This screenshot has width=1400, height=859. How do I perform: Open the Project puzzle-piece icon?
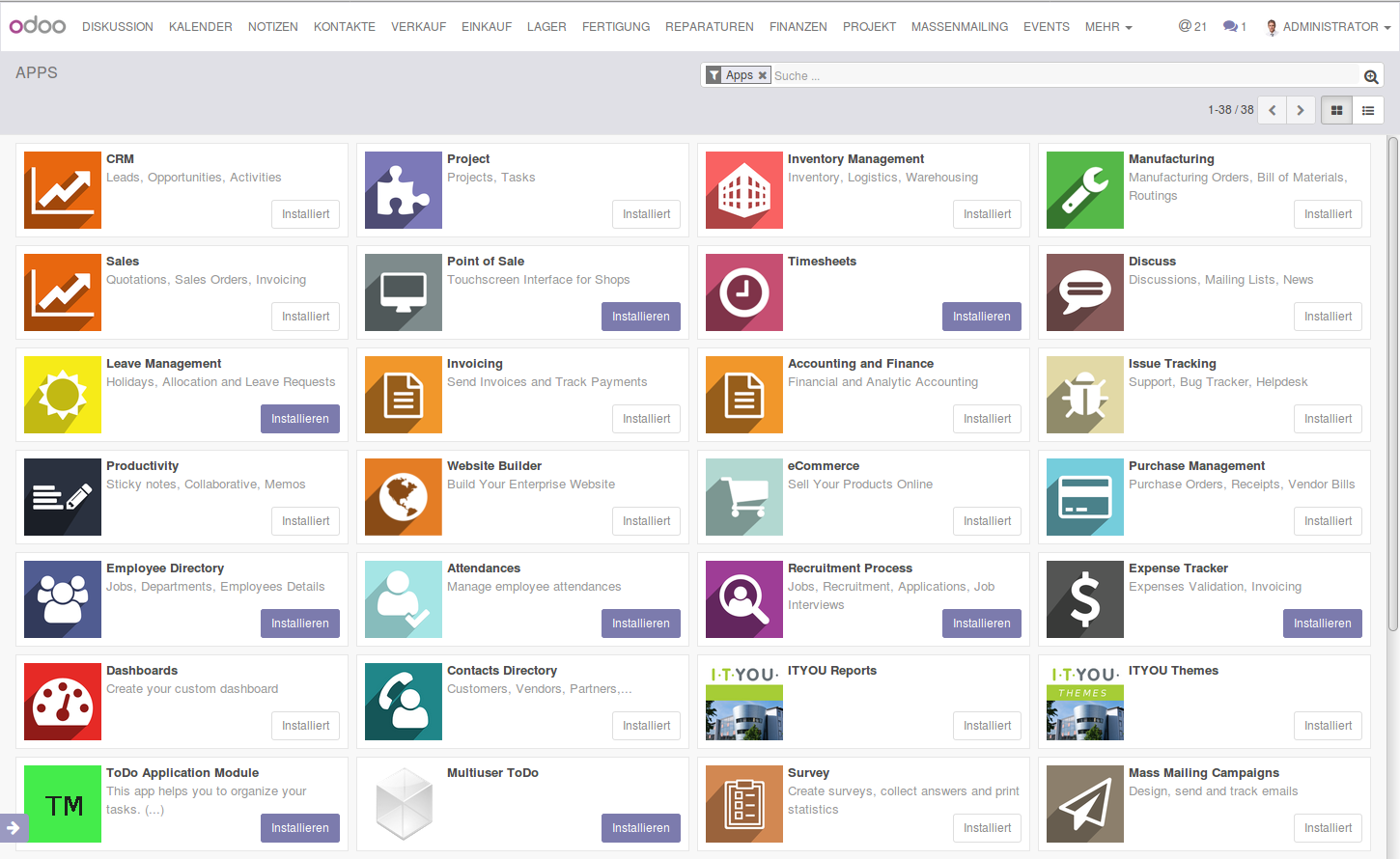tap(404, 190)
